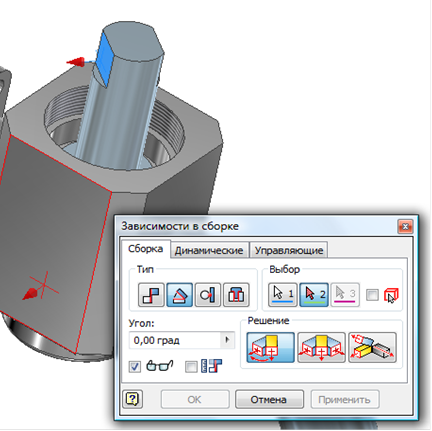
Task: Click the preview glasses icon
Action: [160, 366]
